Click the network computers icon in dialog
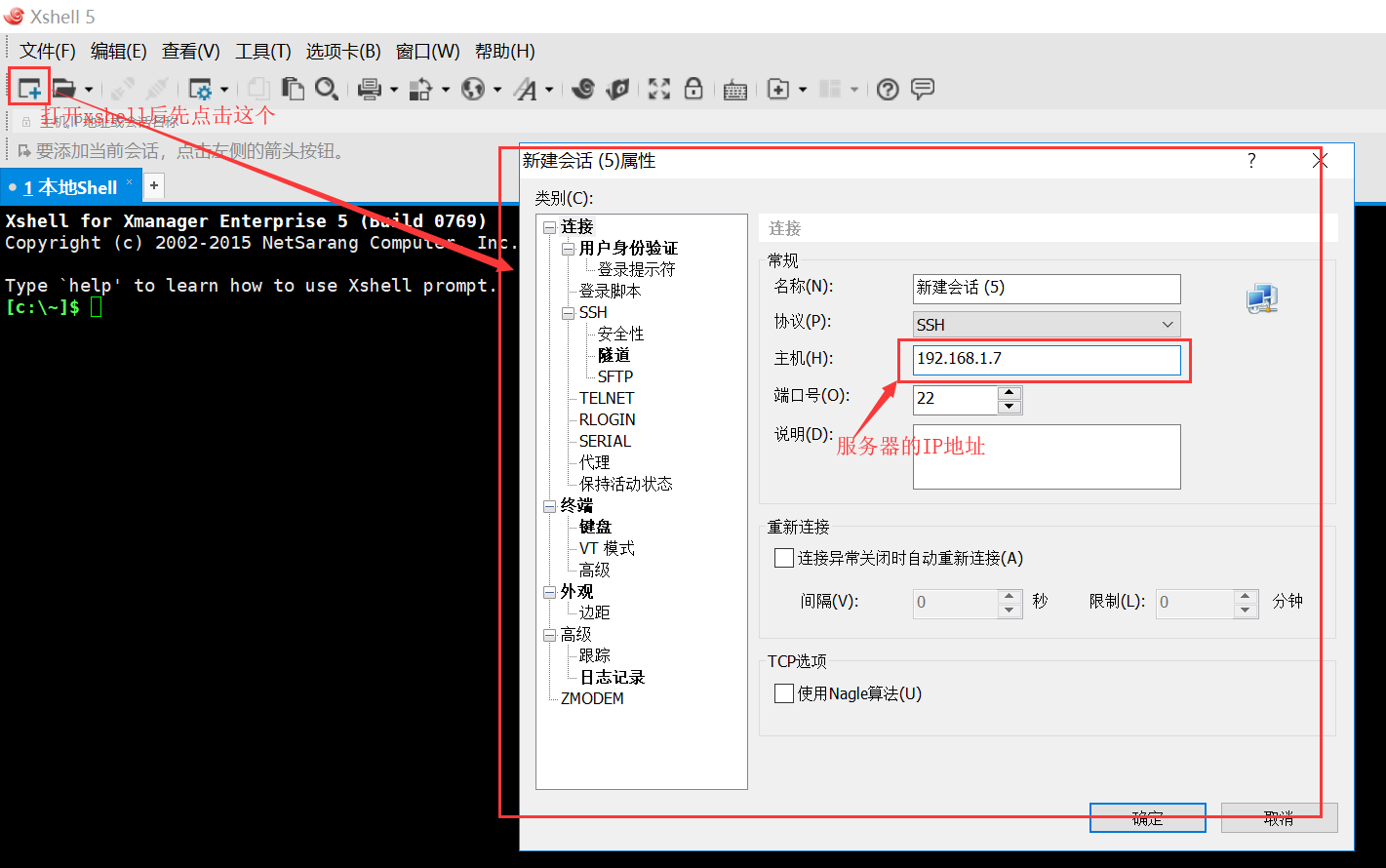Screen dimensions: 1386x868 [x=1262, y=298]
